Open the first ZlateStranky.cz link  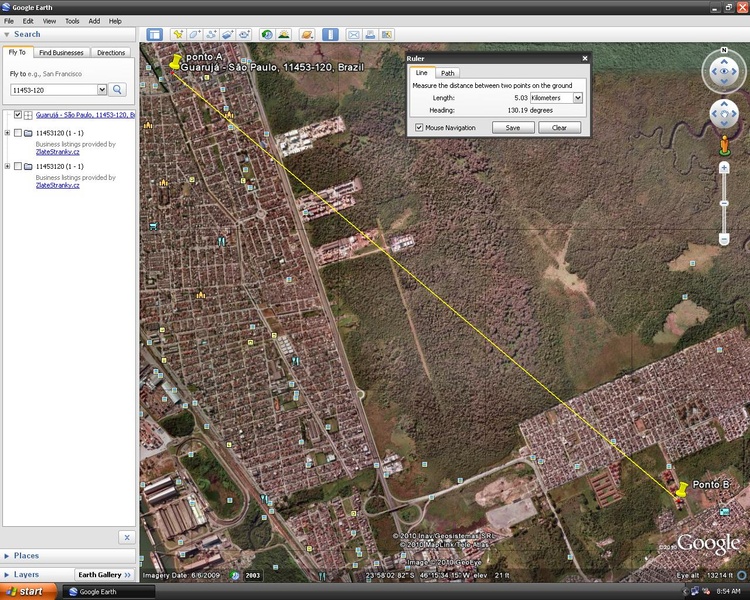[57, 152]
